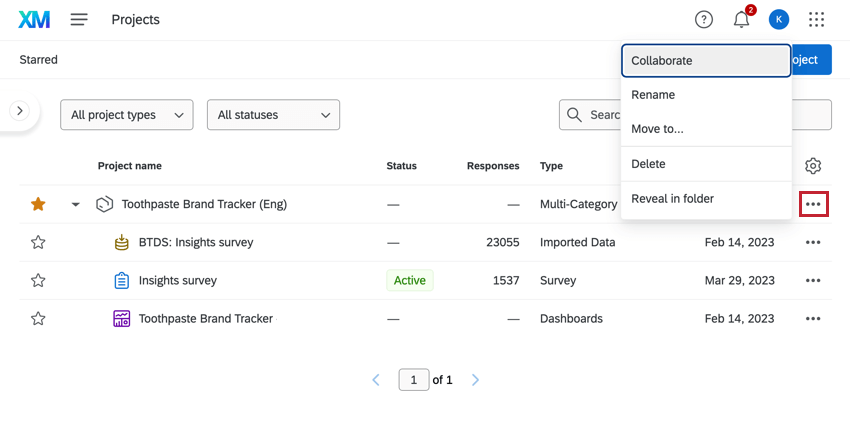The image size is (850, 425).
Task: Unstar Toothpaste Brand Tracker (Eng) project
Action: [x=38, y=204]
